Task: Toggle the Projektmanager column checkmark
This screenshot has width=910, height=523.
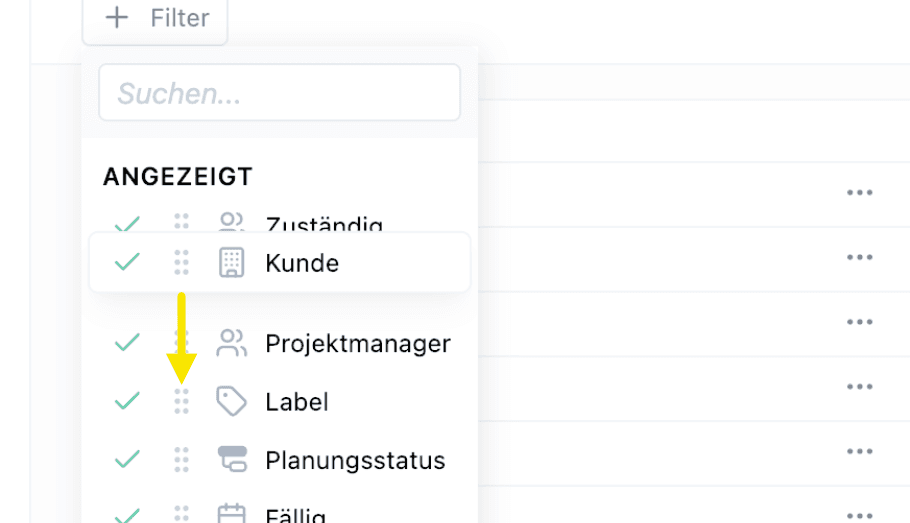Action: click(x=127, y=342)
